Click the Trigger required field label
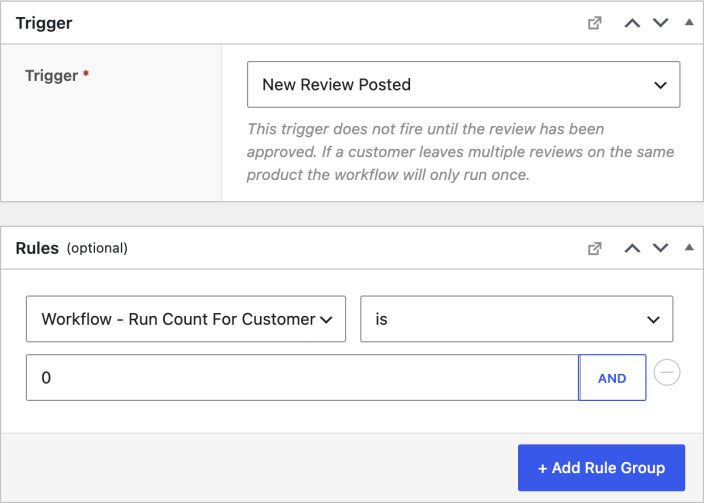This screenshot has width=704, height=503. 57,75
